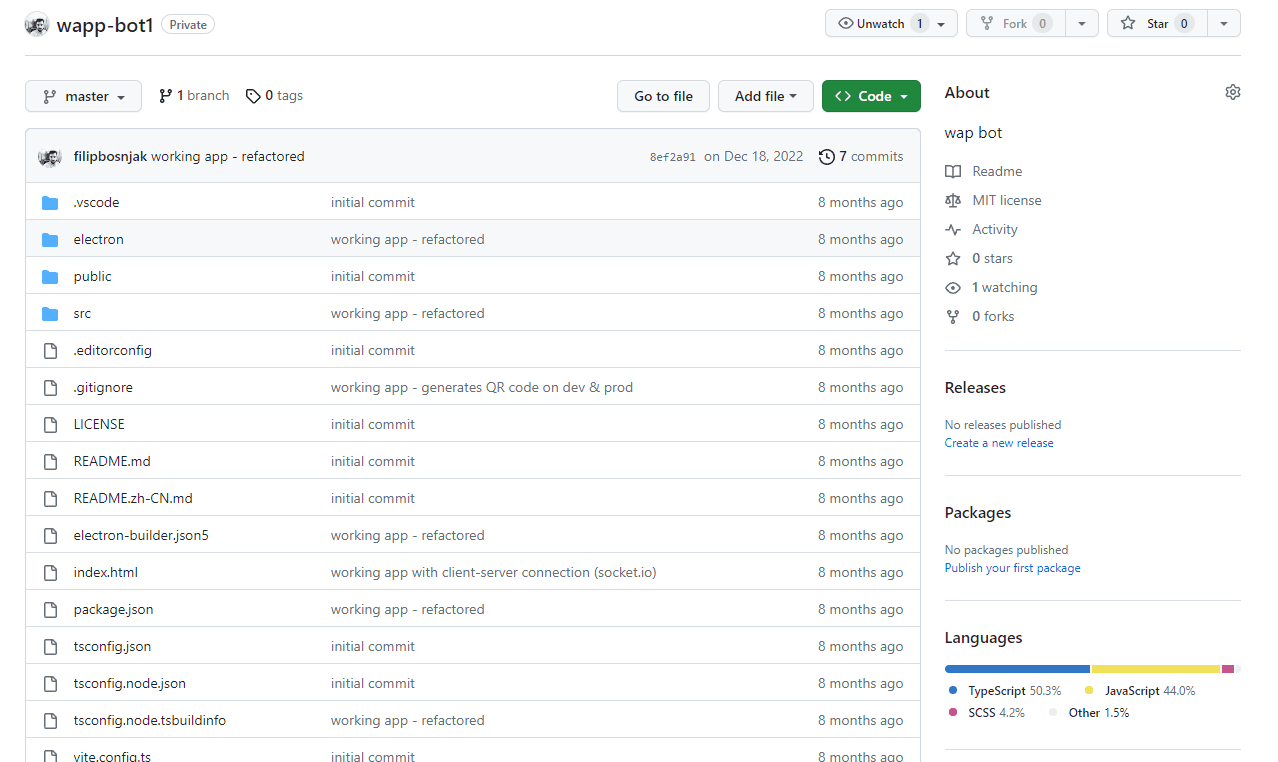
Task: Click the pink SCSS segment in language bar
Action: click(x=1228, y=669)
